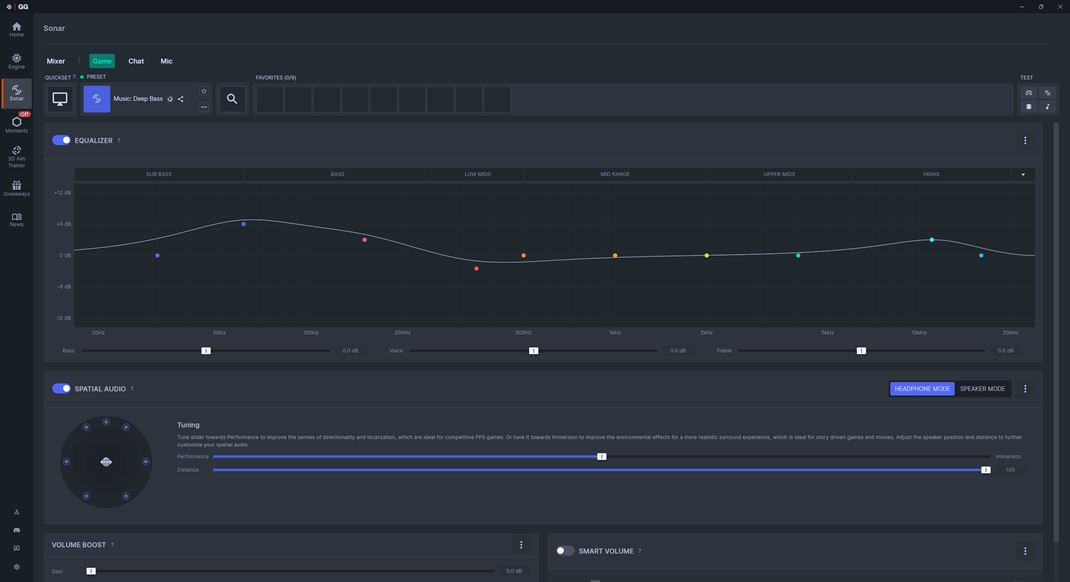Open the Engine section in sidebar
The height and width of the screenshot is (582, 1070).
click(x=16, y=61)
